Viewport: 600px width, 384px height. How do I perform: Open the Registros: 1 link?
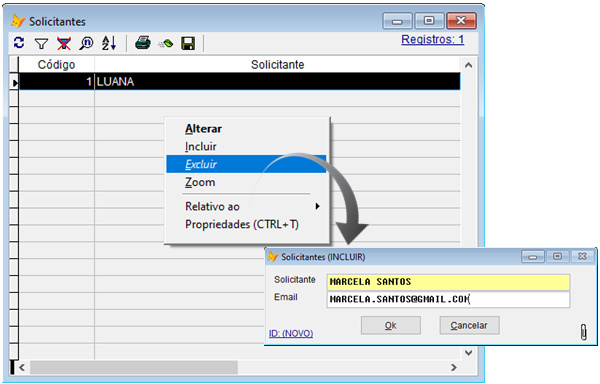pos(432,39)
